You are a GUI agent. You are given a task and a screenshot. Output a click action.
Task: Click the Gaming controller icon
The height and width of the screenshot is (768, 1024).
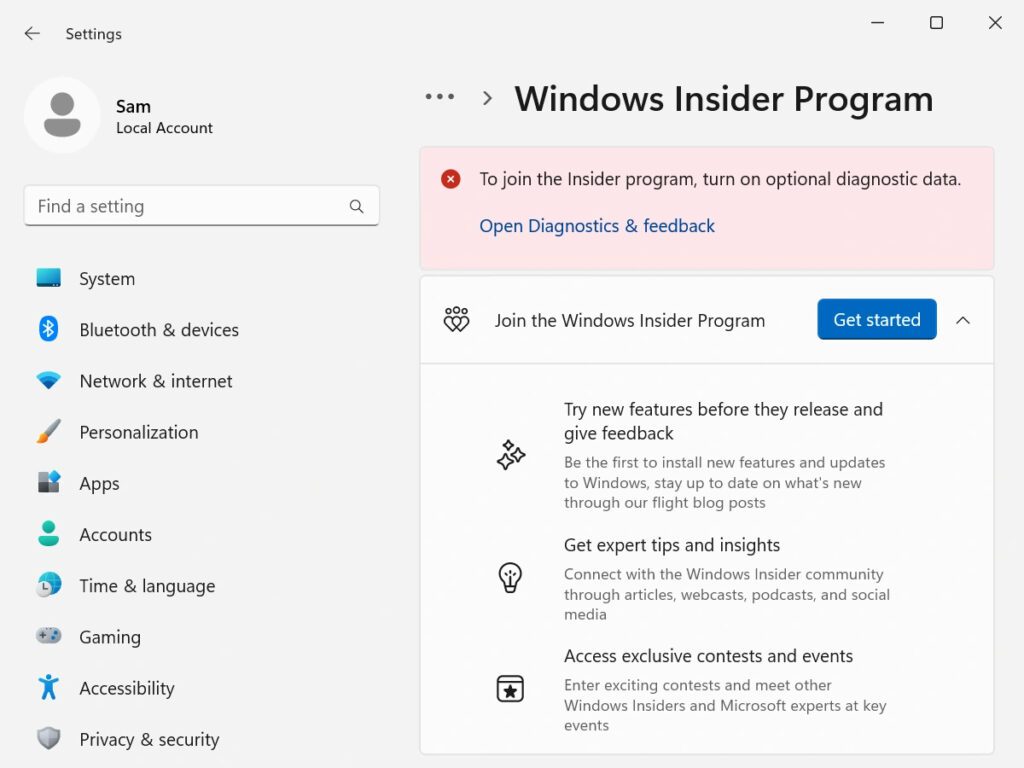(49, 636)
